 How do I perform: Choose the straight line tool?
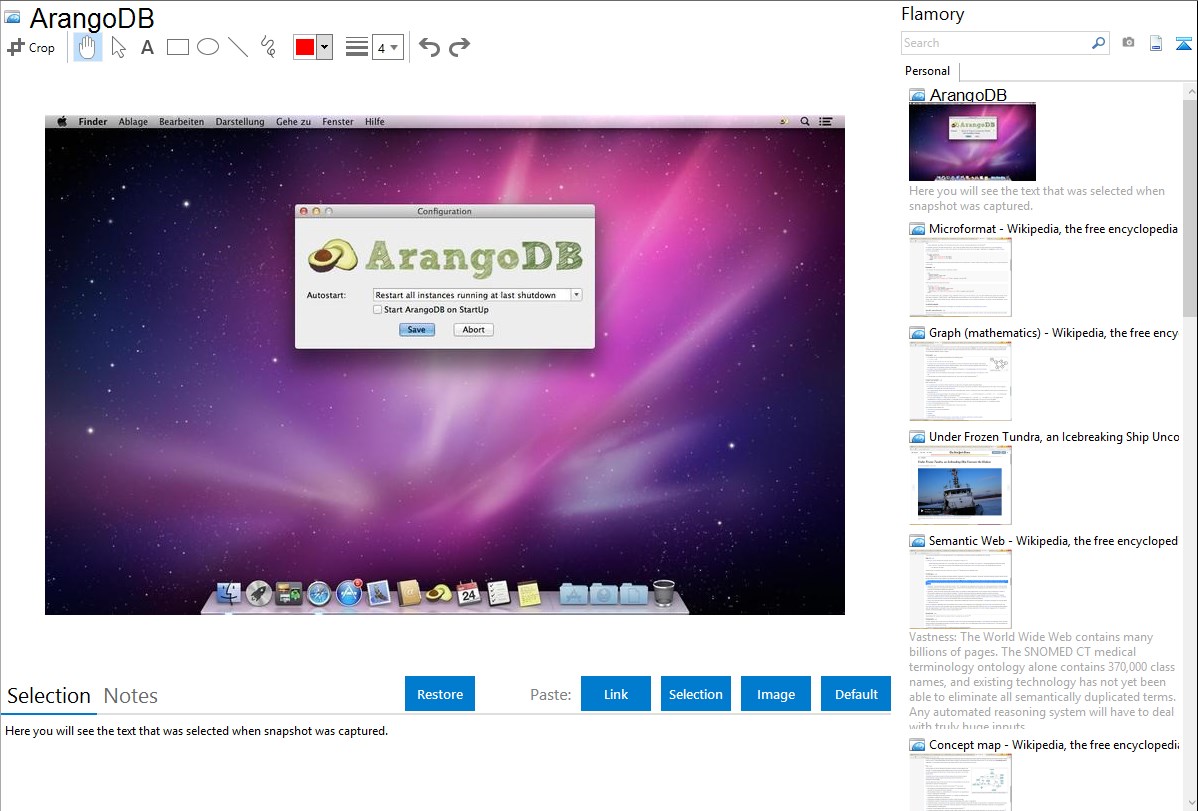click(238, 47)
